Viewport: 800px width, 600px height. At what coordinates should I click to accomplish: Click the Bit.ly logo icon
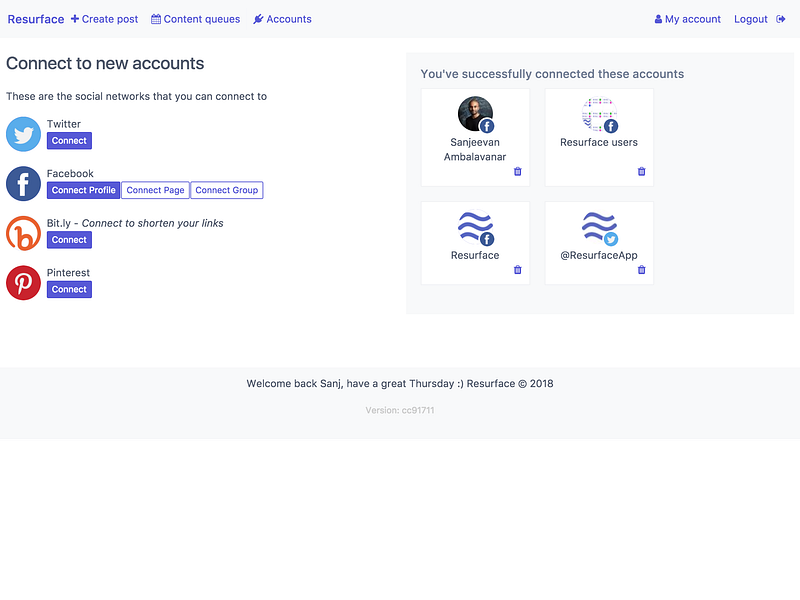pyautogui.click(x=23, y=233)
